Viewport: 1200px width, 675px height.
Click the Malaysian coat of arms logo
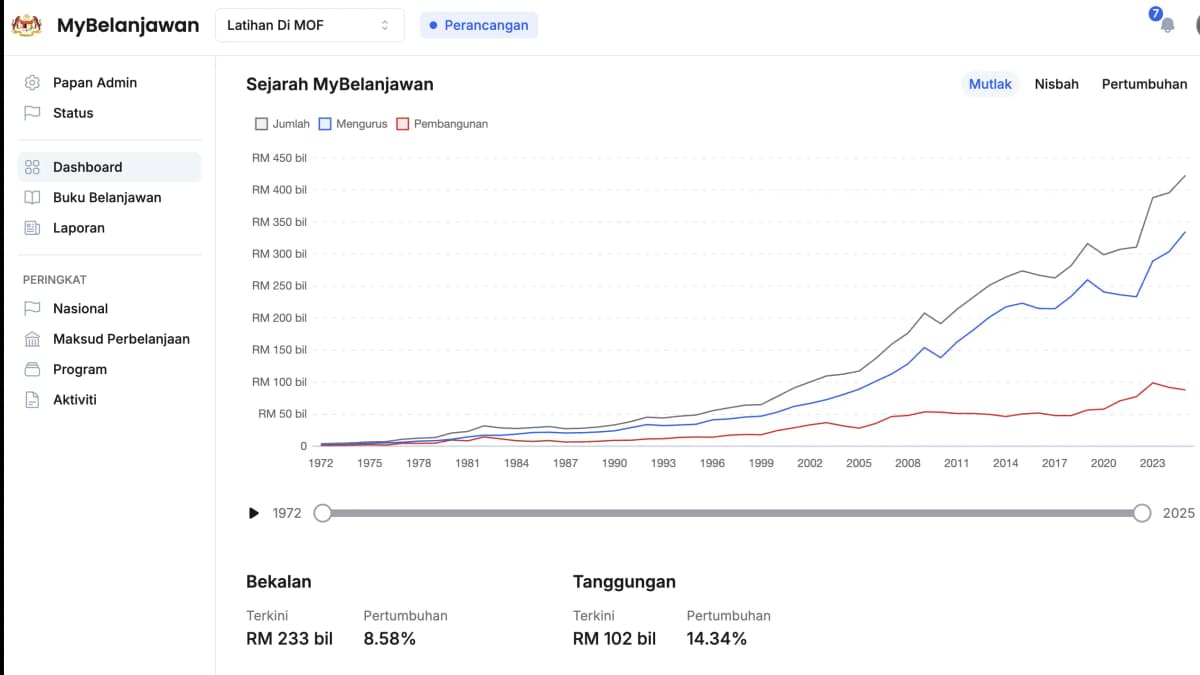click(26, 25)
